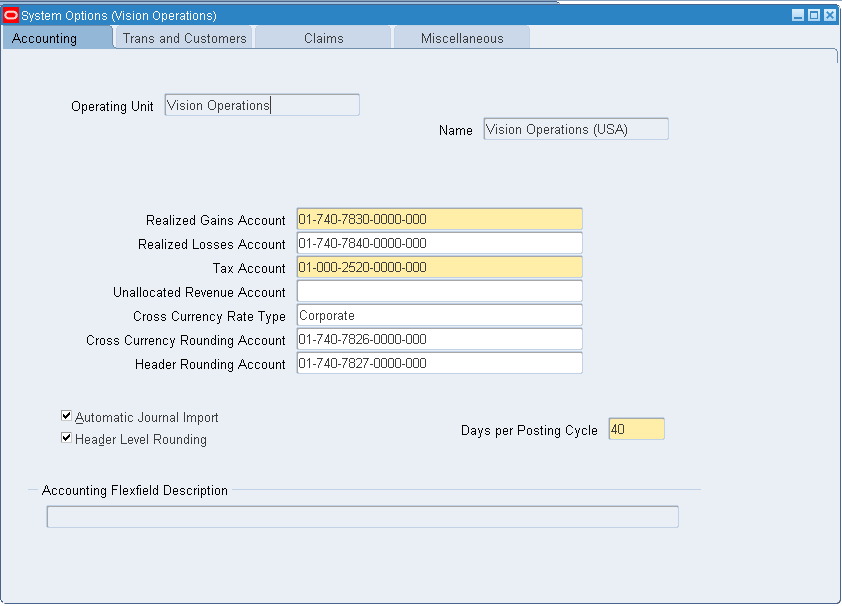This screenshot has width=842, height=606.
Task: Toggle the Header Level Rounding checkbox
Action: [x=66, y=438]
